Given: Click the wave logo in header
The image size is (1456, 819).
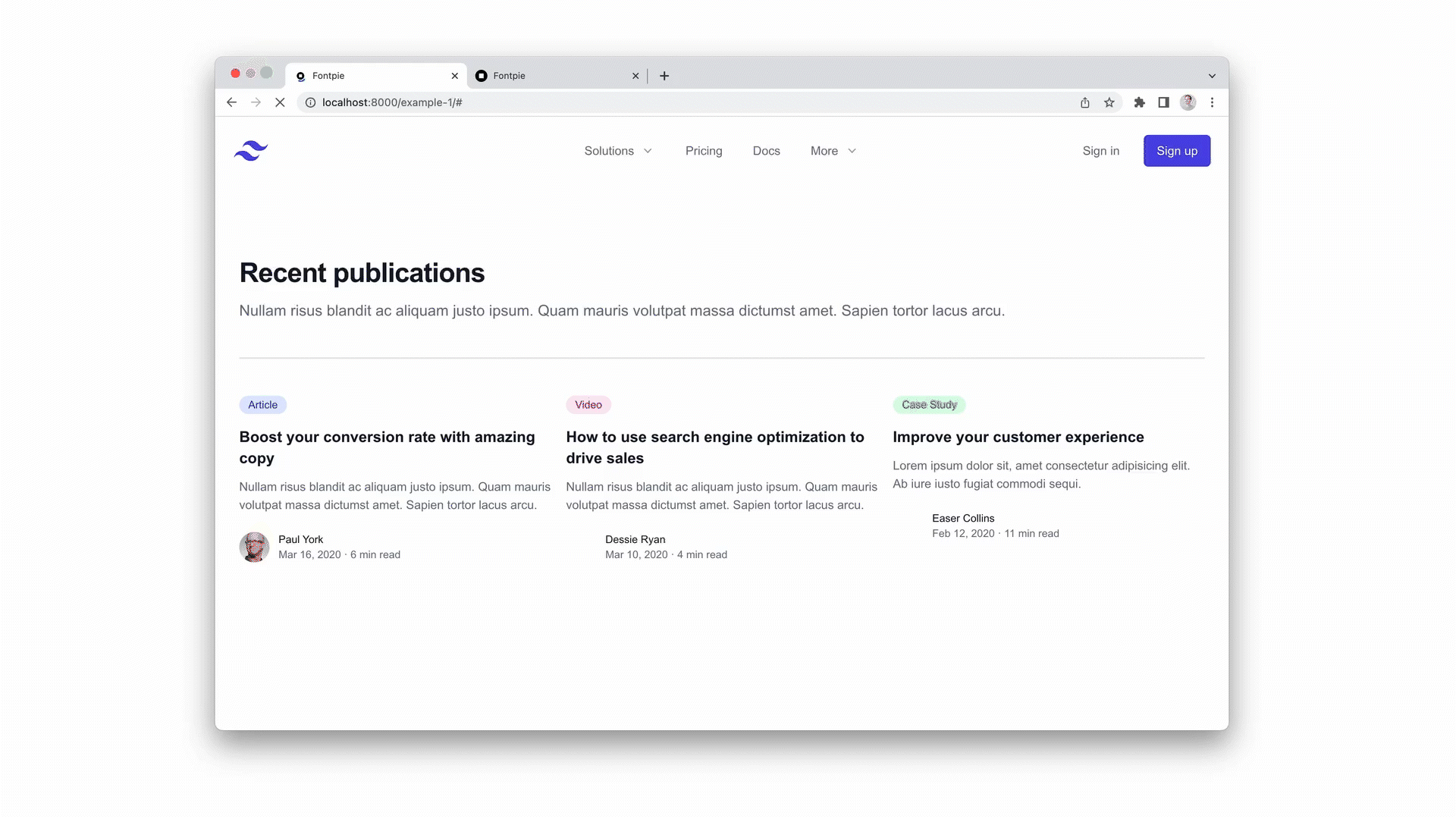Looking at the screenshot, I should click(x=251, y=151).
